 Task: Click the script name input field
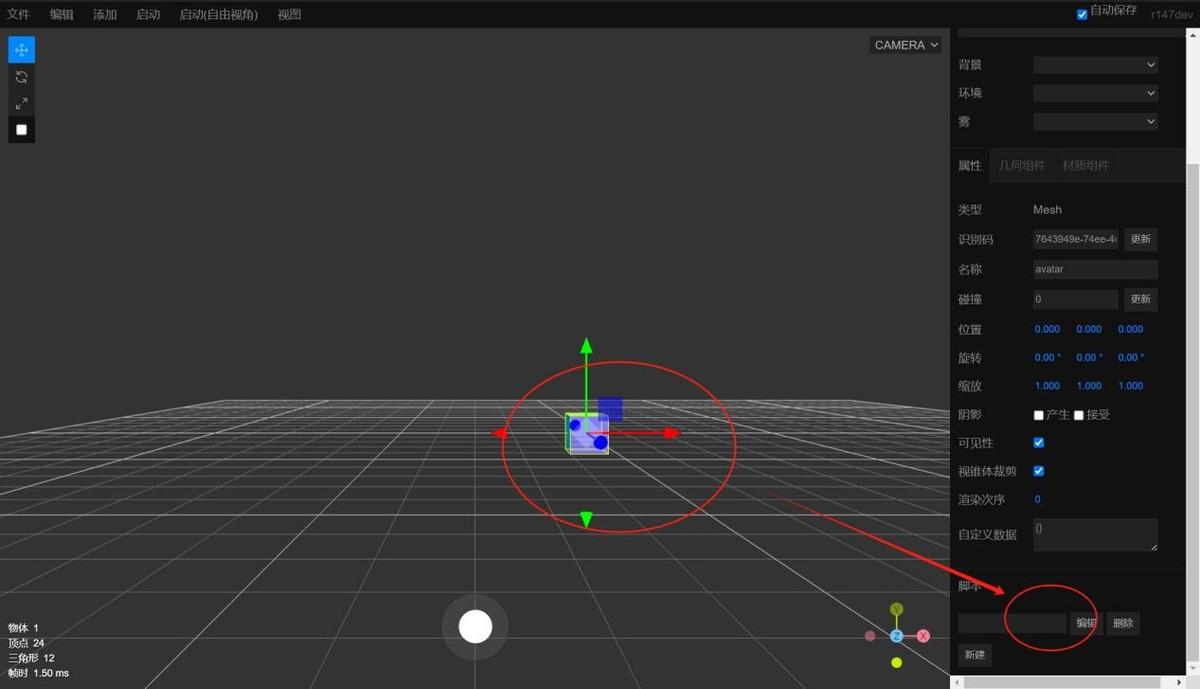tap(1012, 623)
